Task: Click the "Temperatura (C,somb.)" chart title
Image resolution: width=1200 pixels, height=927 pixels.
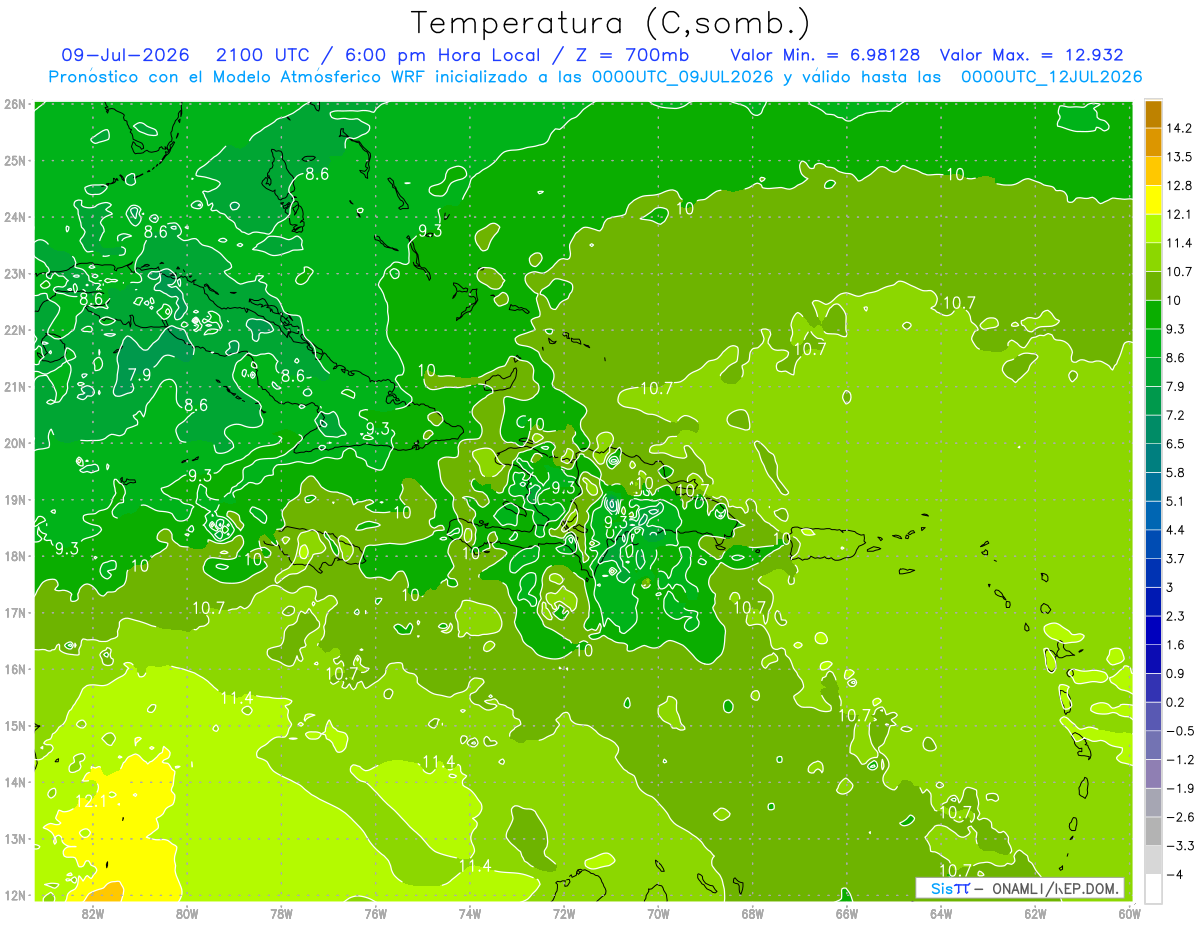Action: click(610, 23)
